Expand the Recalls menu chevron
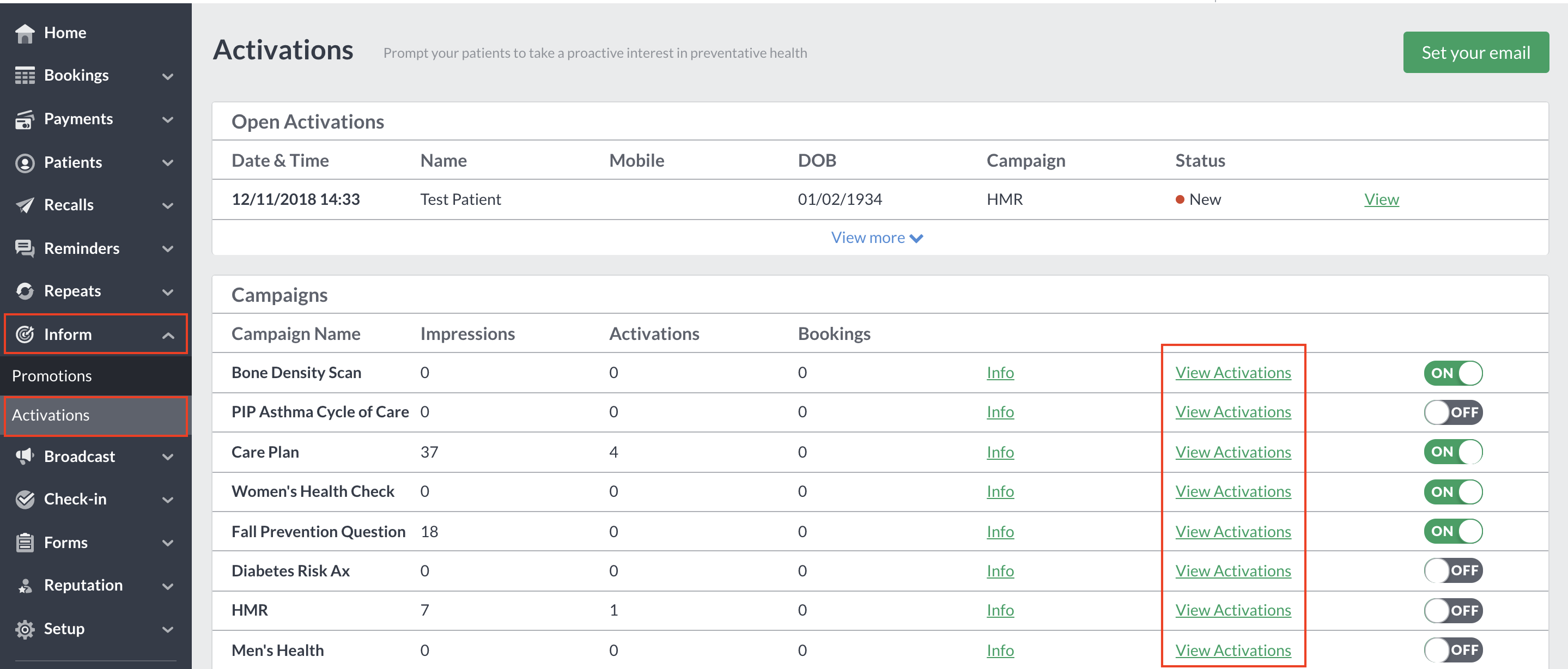1568x669 pixels. click(168, 206)
